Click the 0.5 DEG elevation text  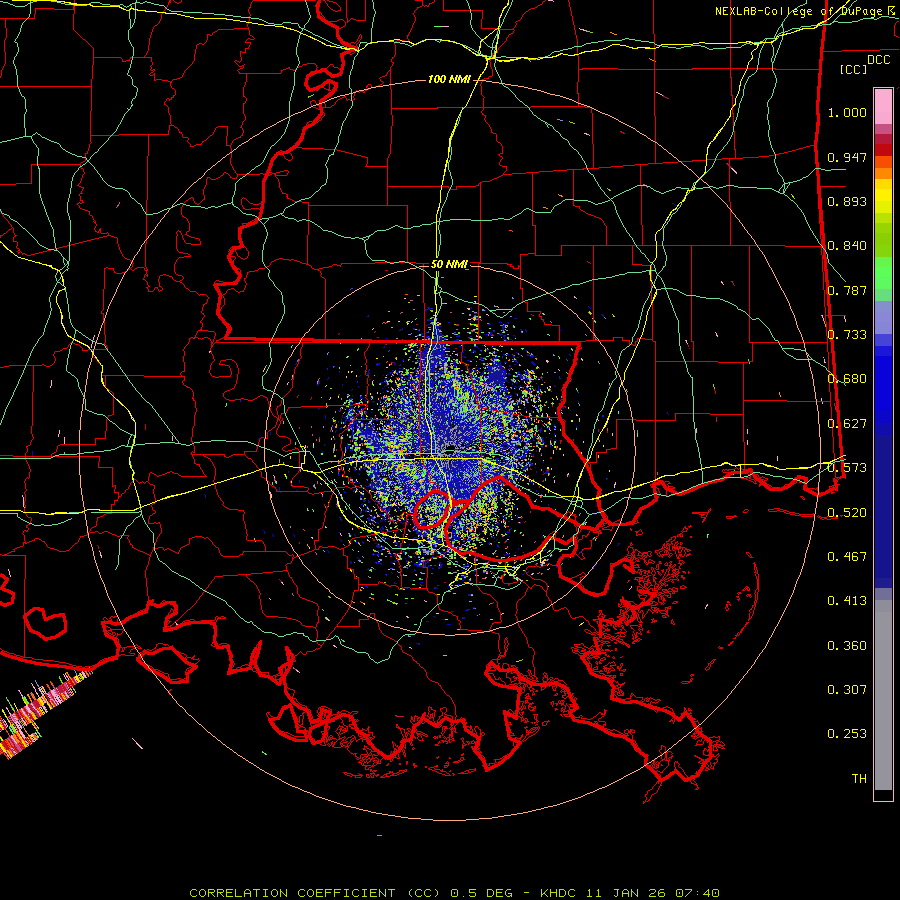tap(480, 893)
